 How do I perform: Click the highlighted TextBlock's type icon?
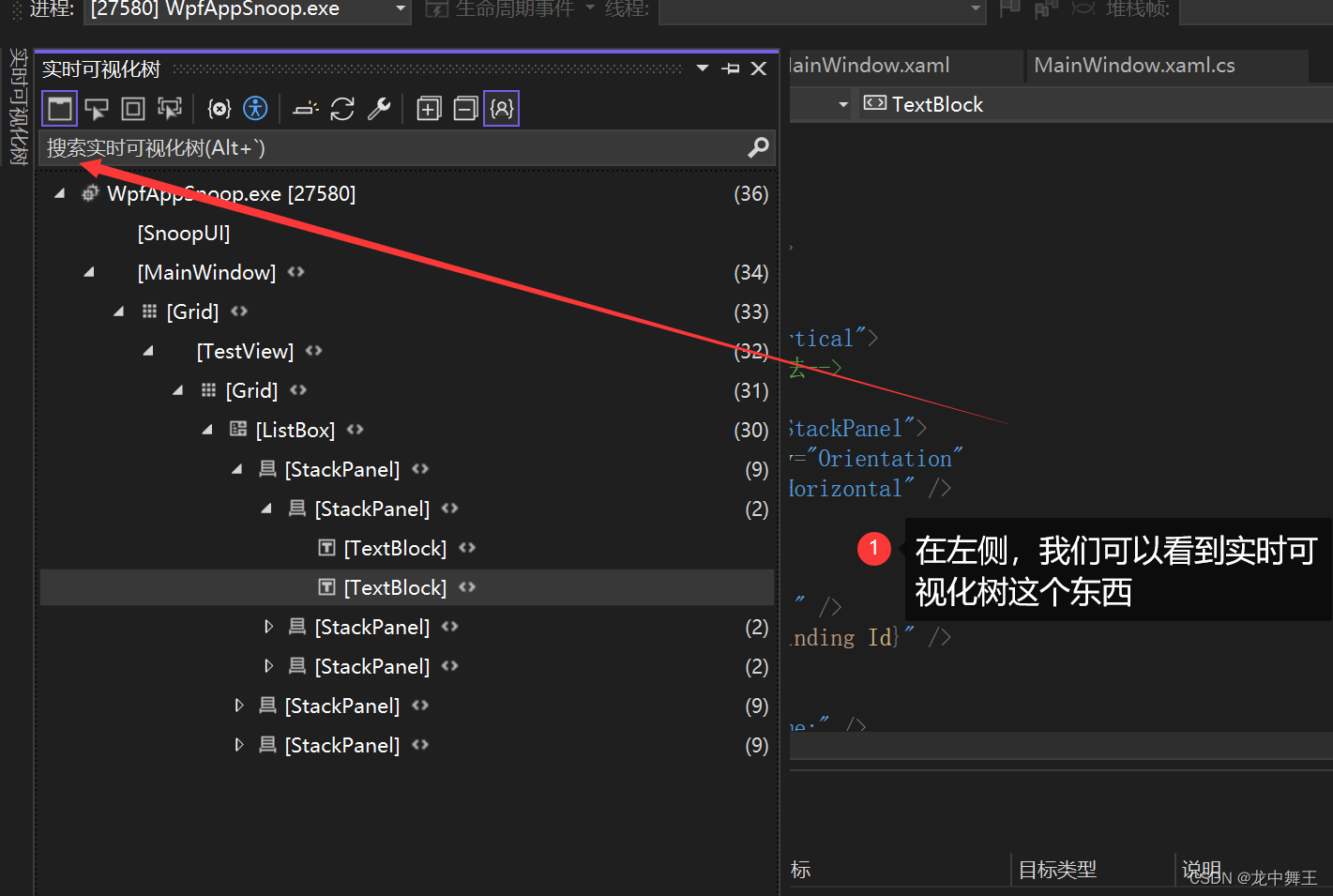tap(327, 587)
